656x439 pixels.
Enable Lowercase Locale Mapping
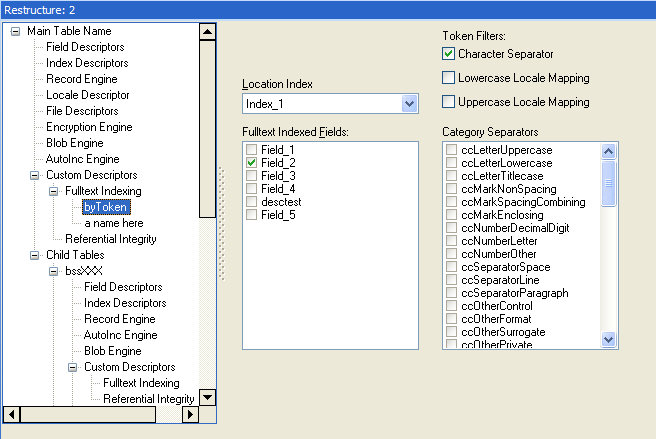pos(449,77)
